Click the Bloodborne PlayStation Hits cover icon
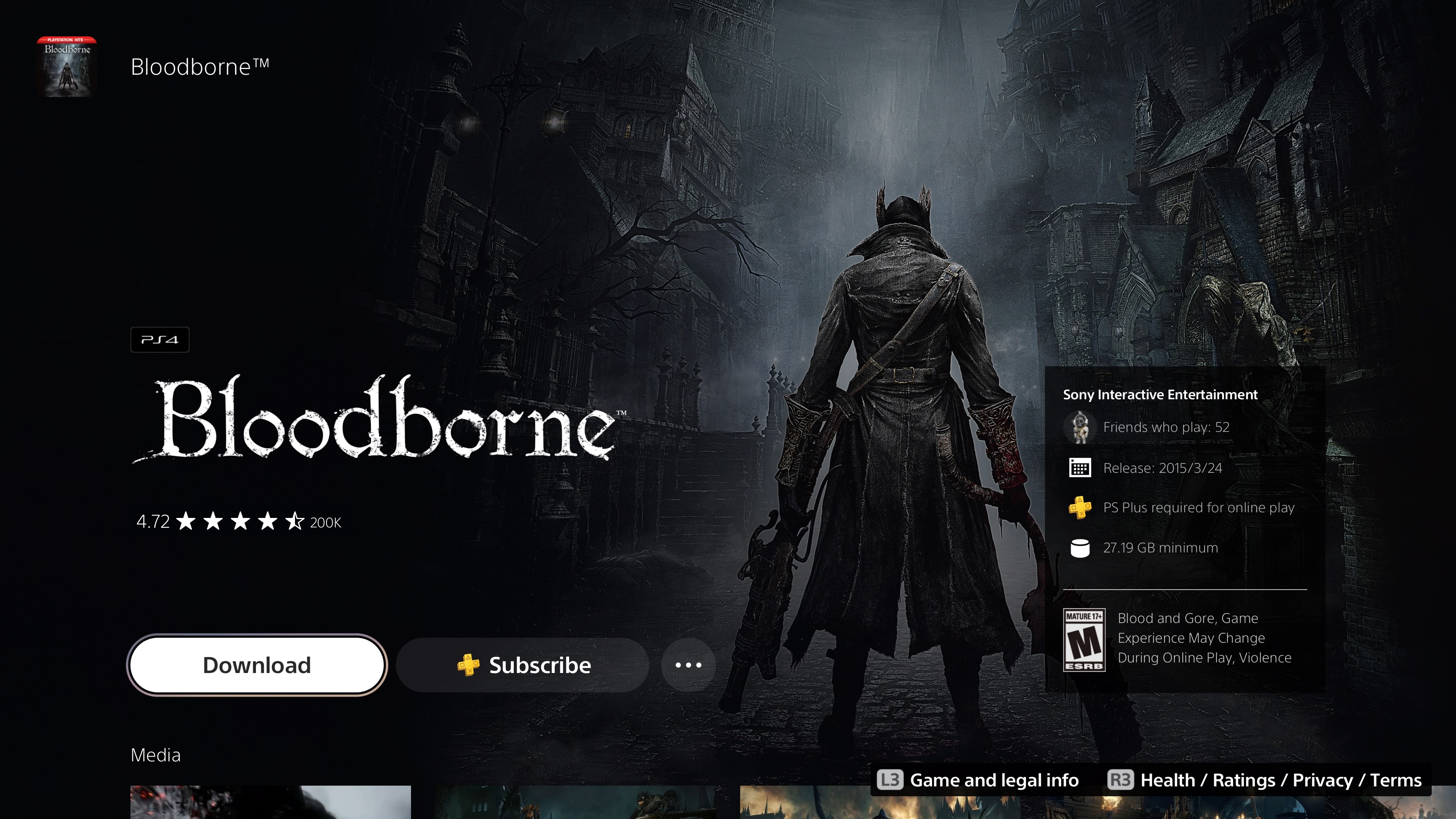Viewport: 1456px width, 819px height. click(x=67, y=67)
